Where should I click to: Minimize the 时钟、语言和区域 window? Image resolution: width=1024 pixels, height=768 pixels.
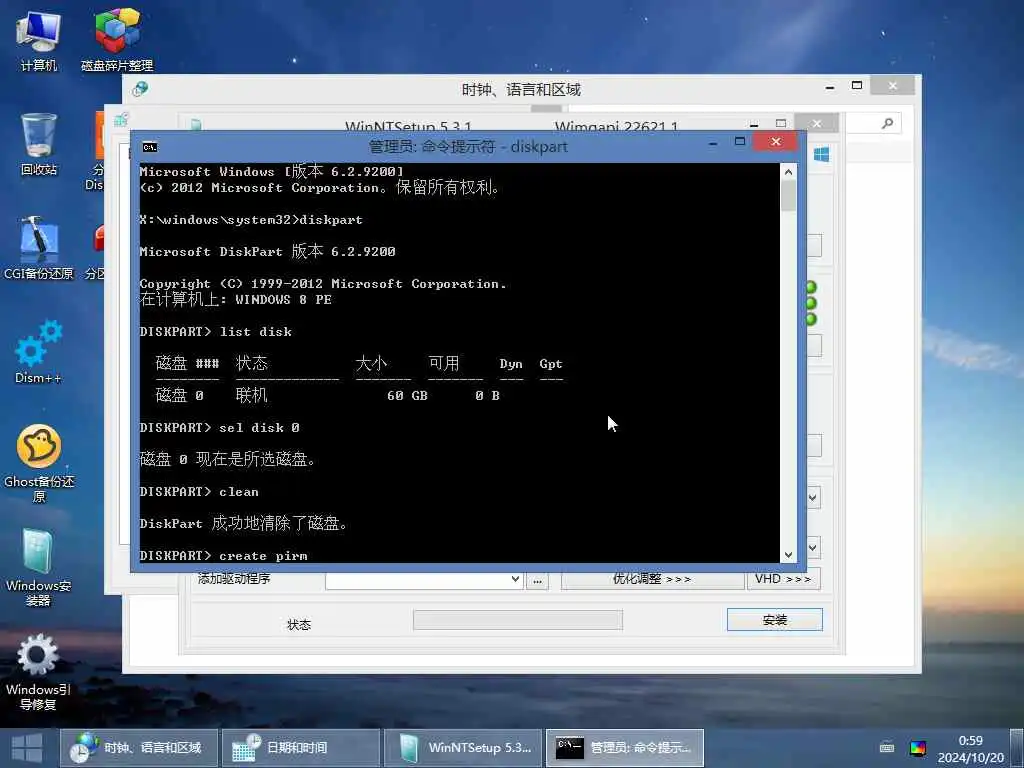coord(830,87)
